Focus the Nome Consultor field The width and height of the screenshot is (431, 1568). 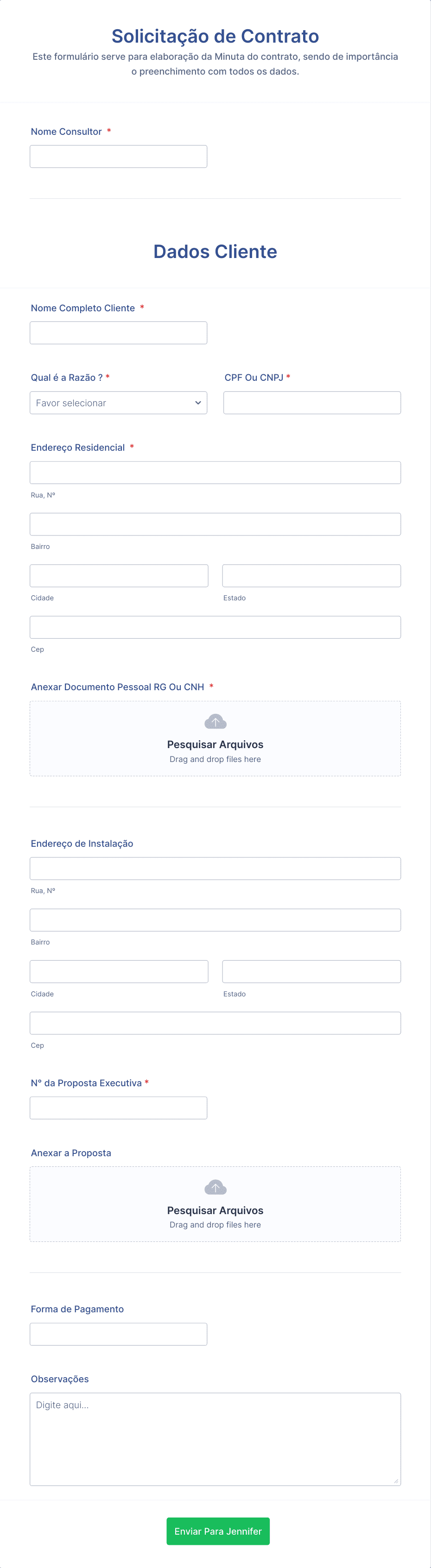118,157
